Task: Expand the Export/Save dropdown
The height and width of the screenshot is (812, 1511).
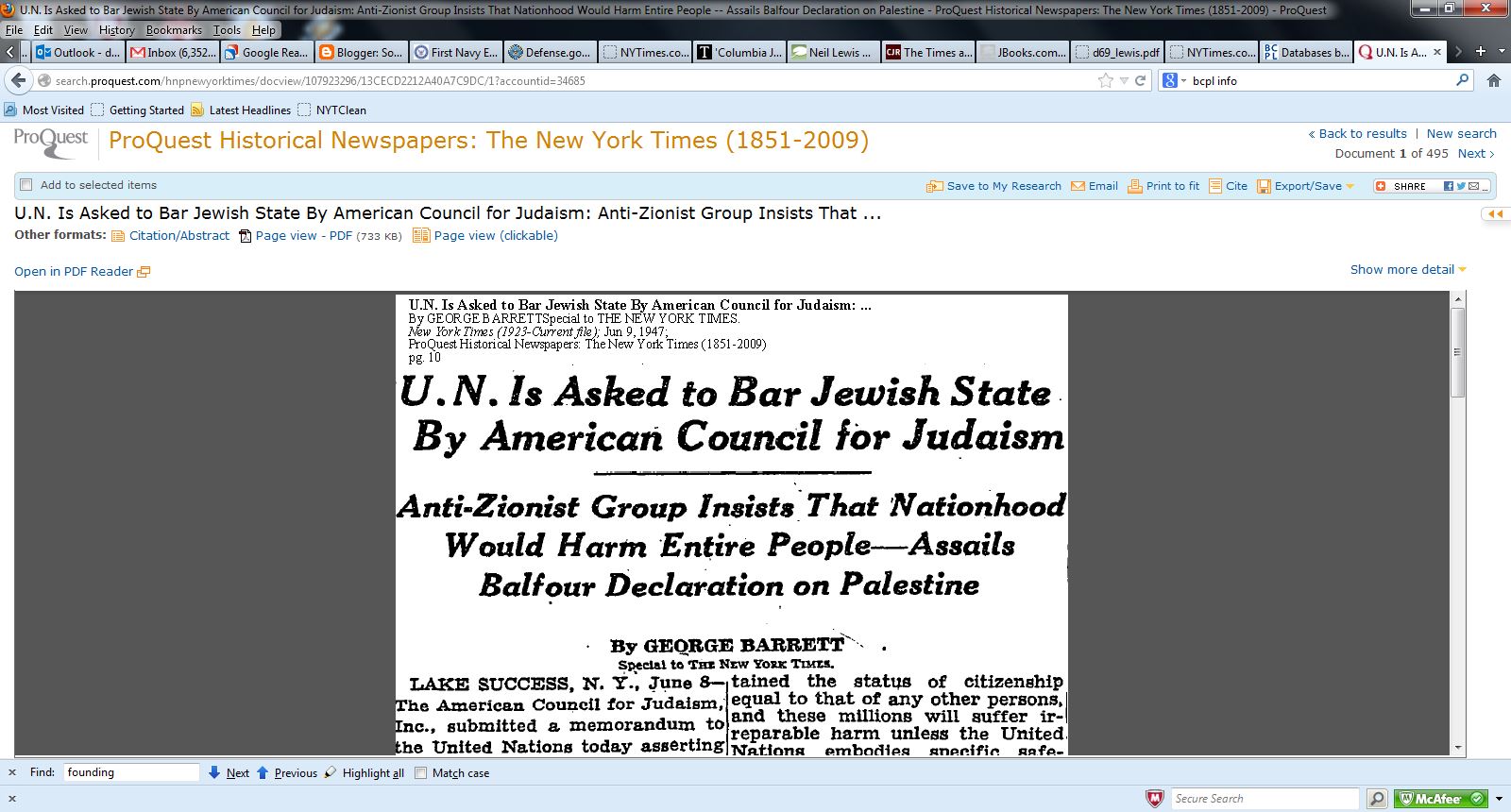Action: [x=1350, y=186]
